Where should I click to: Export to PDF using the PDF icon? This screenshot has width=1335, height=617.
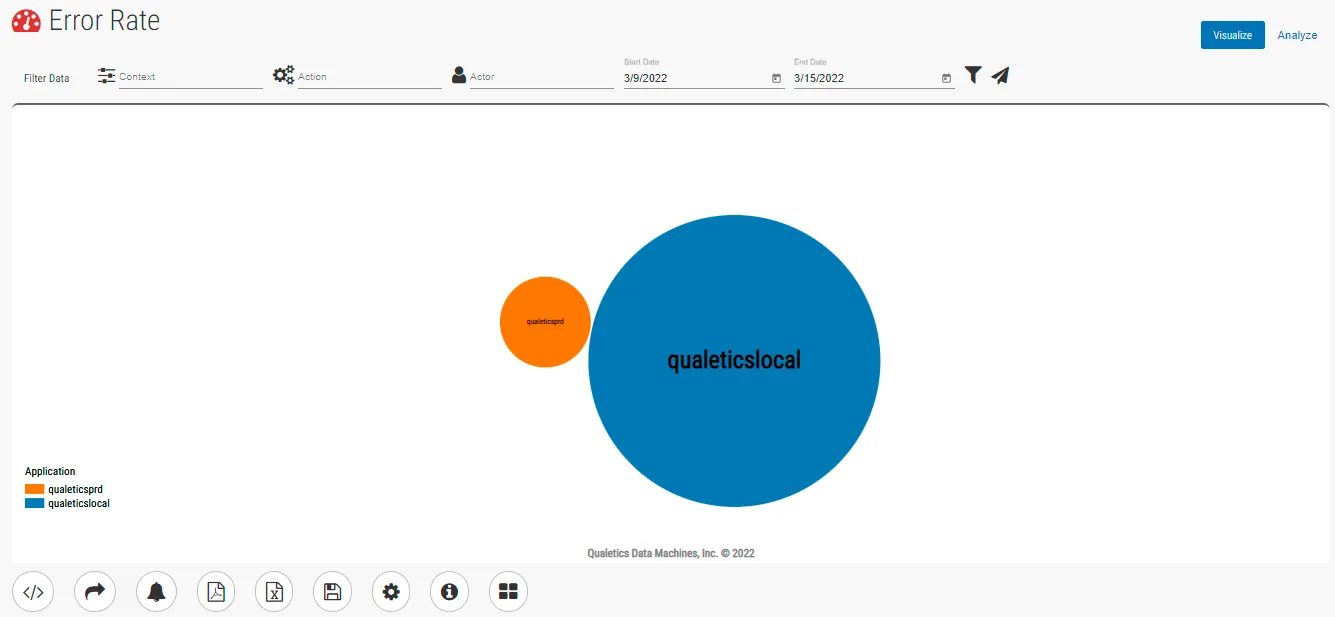point(216,592)
